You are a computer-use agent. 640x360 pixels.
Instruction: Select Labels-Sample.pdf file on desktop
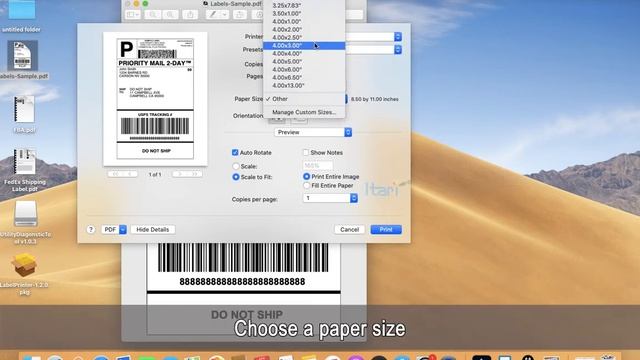[x=22, y=56]
